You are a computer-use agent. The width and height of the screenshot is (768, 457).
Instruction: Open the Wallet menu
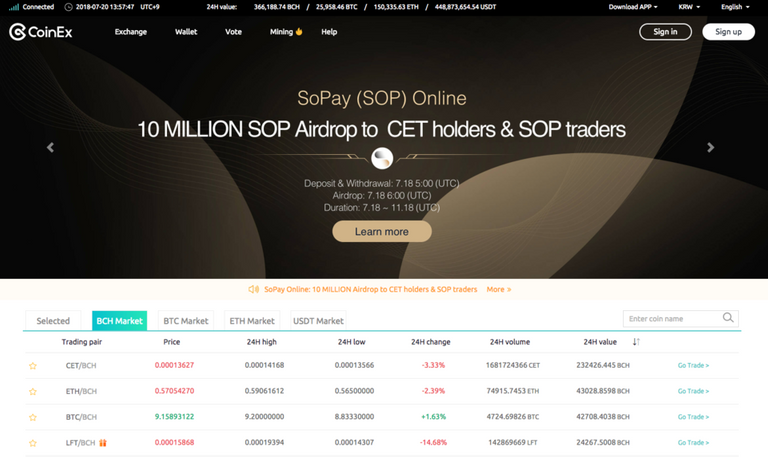click(186, 32)
